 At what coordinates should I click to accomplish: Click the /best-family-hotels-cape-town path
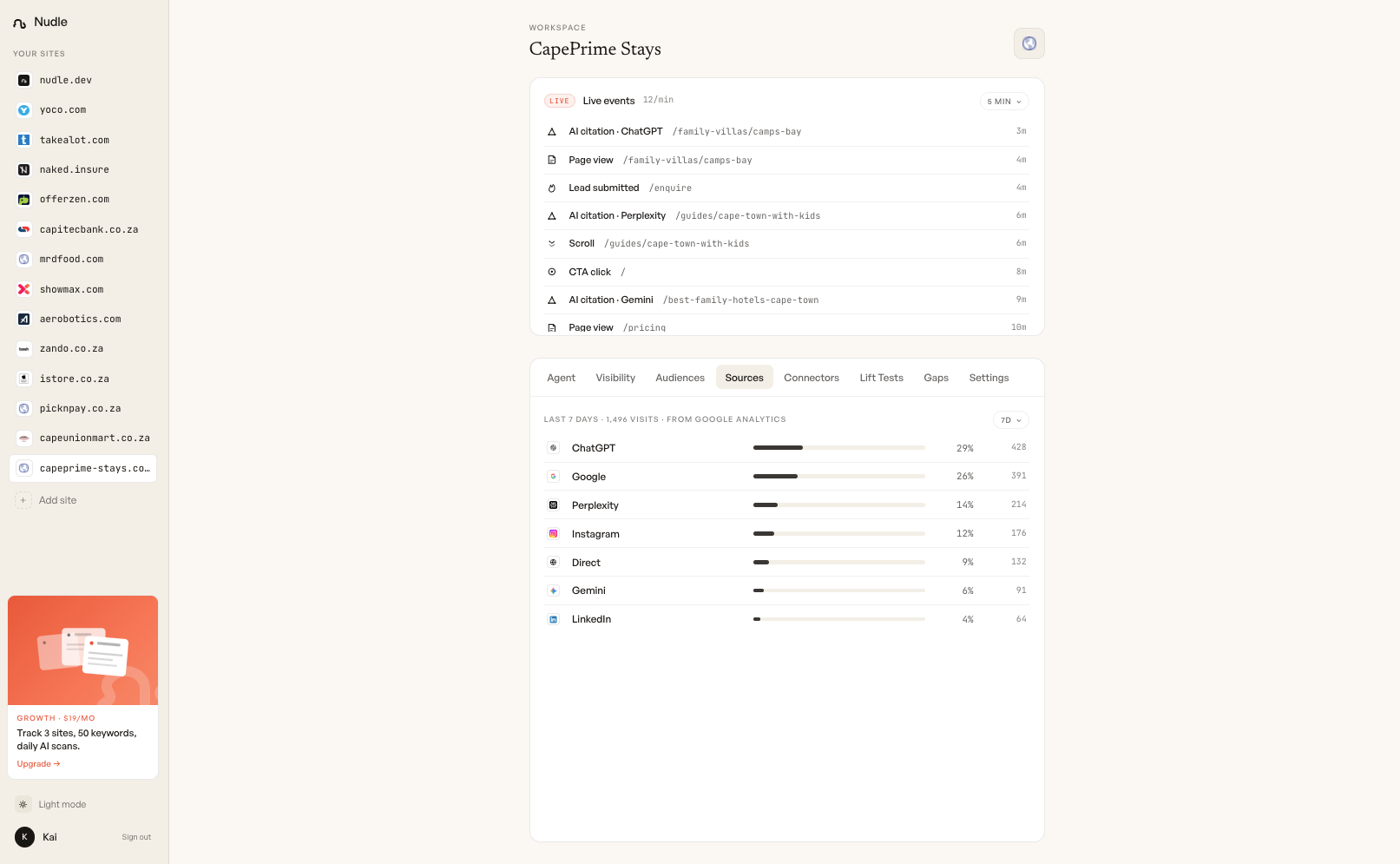click(x=741, y=300)
